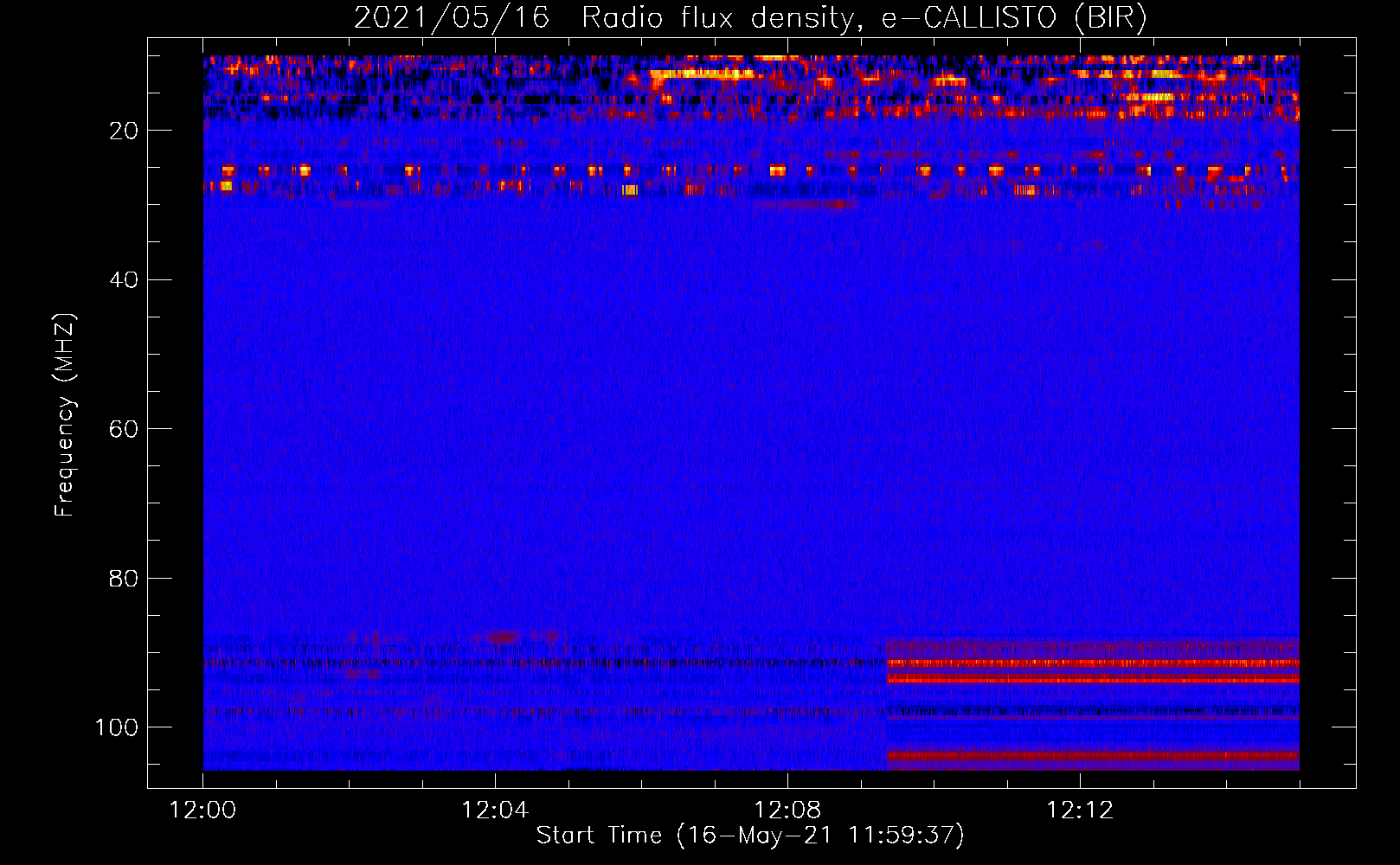
Task: Click the 60 MHz frequency tick label
Action: pyautogui.click(x=125, y=429)
